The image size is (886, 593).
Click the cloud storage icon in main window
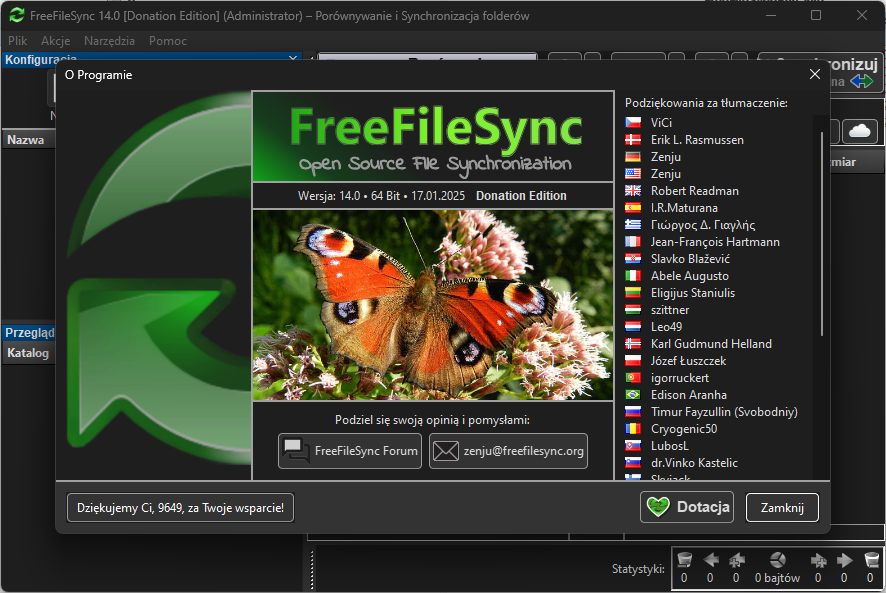[859, 131]
